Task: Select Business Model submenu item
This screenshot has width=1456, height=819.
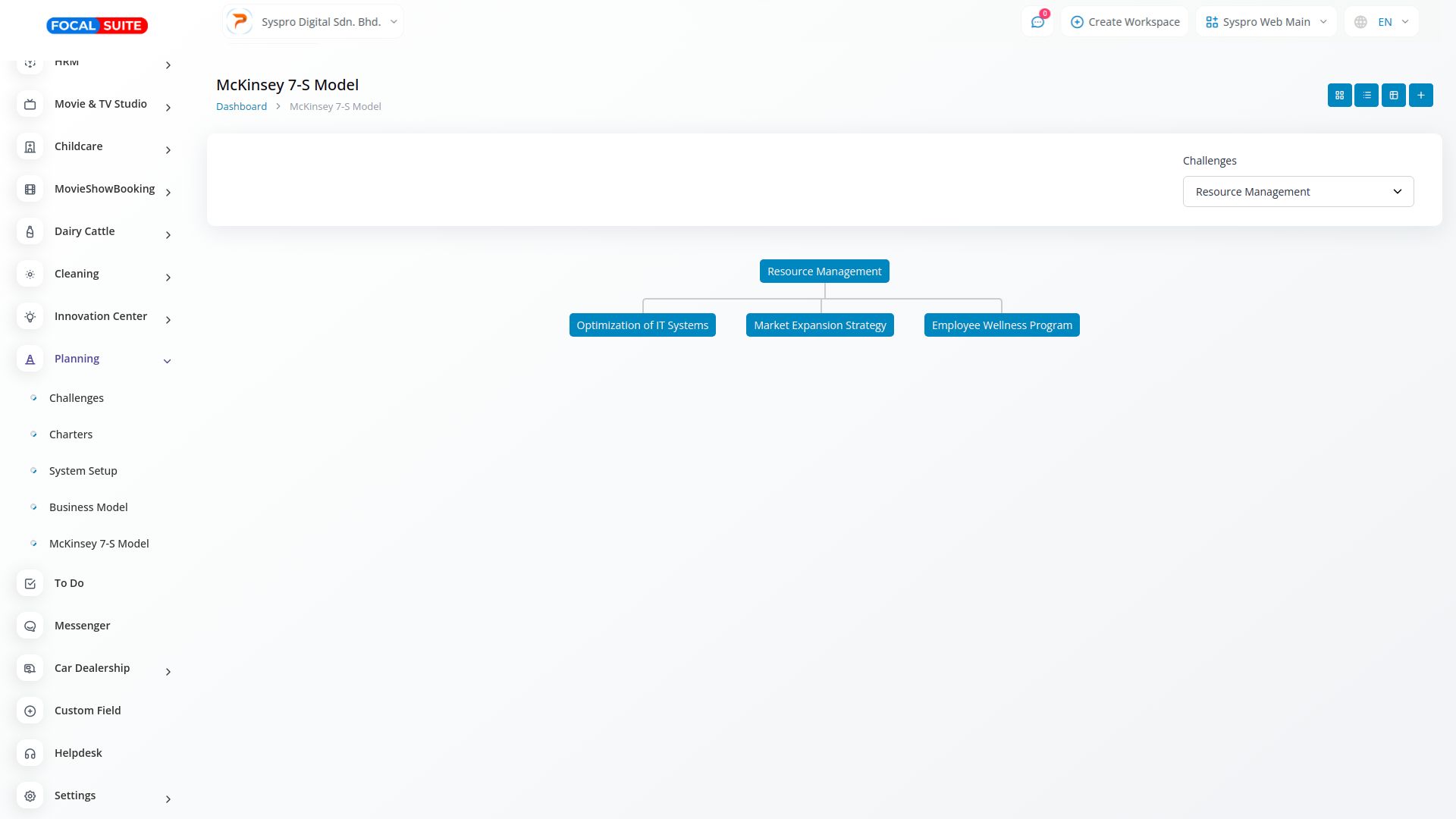Action: pos(88,507)
